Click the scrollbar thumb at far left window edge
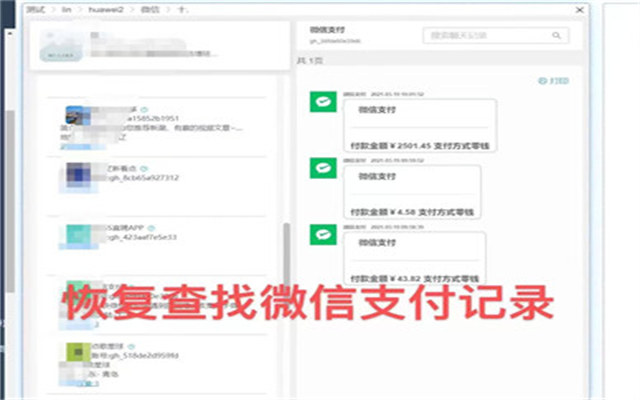 tap(11, 201)
